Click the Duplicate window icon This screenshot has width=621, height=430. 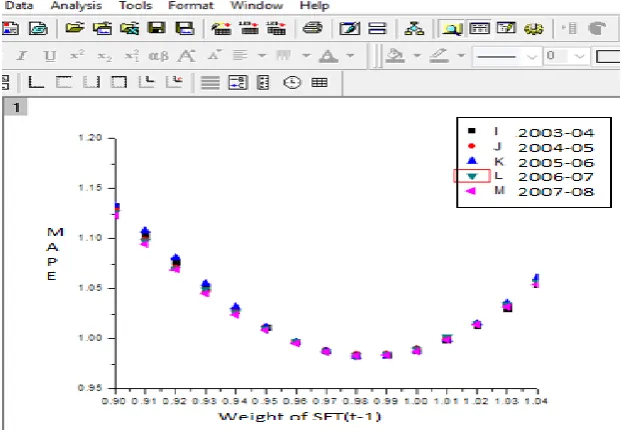click(377, 29)
